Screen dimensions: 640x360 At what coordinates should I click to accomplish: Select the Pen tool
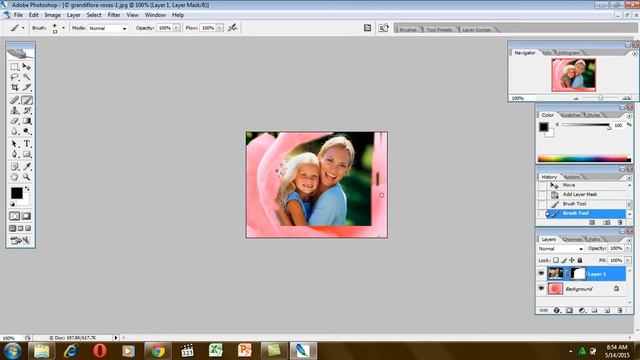click(15, 154)
